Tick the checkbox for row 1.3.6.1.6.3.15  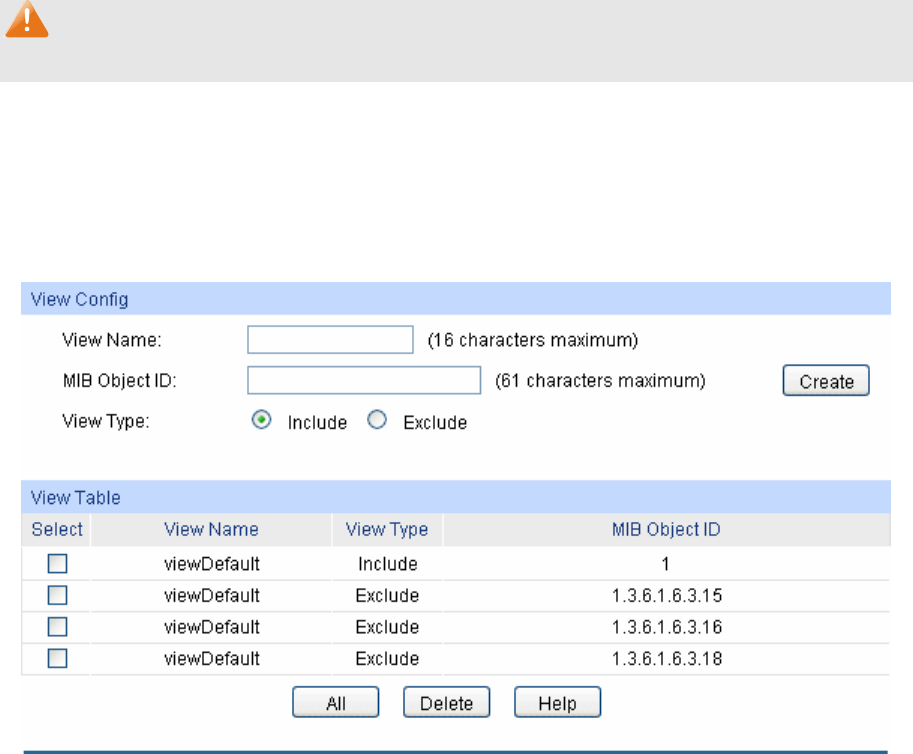58,596
